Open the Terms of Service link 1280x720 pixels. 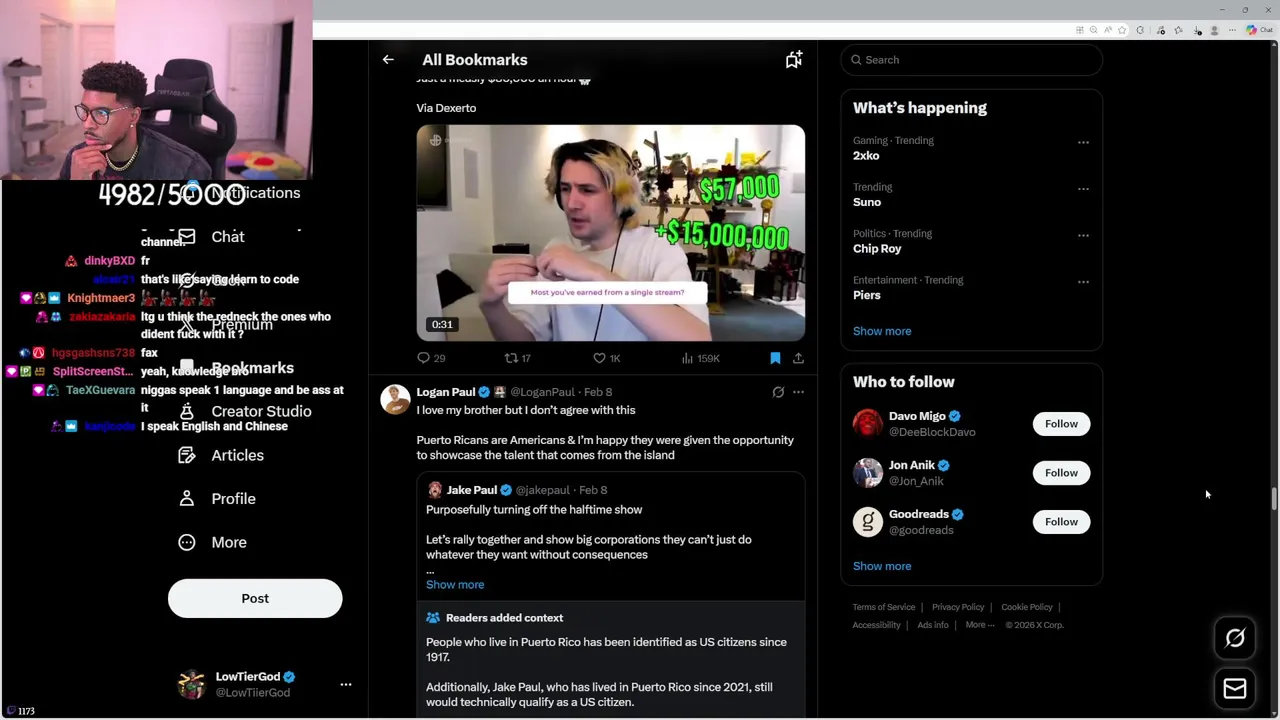[884, 607]
